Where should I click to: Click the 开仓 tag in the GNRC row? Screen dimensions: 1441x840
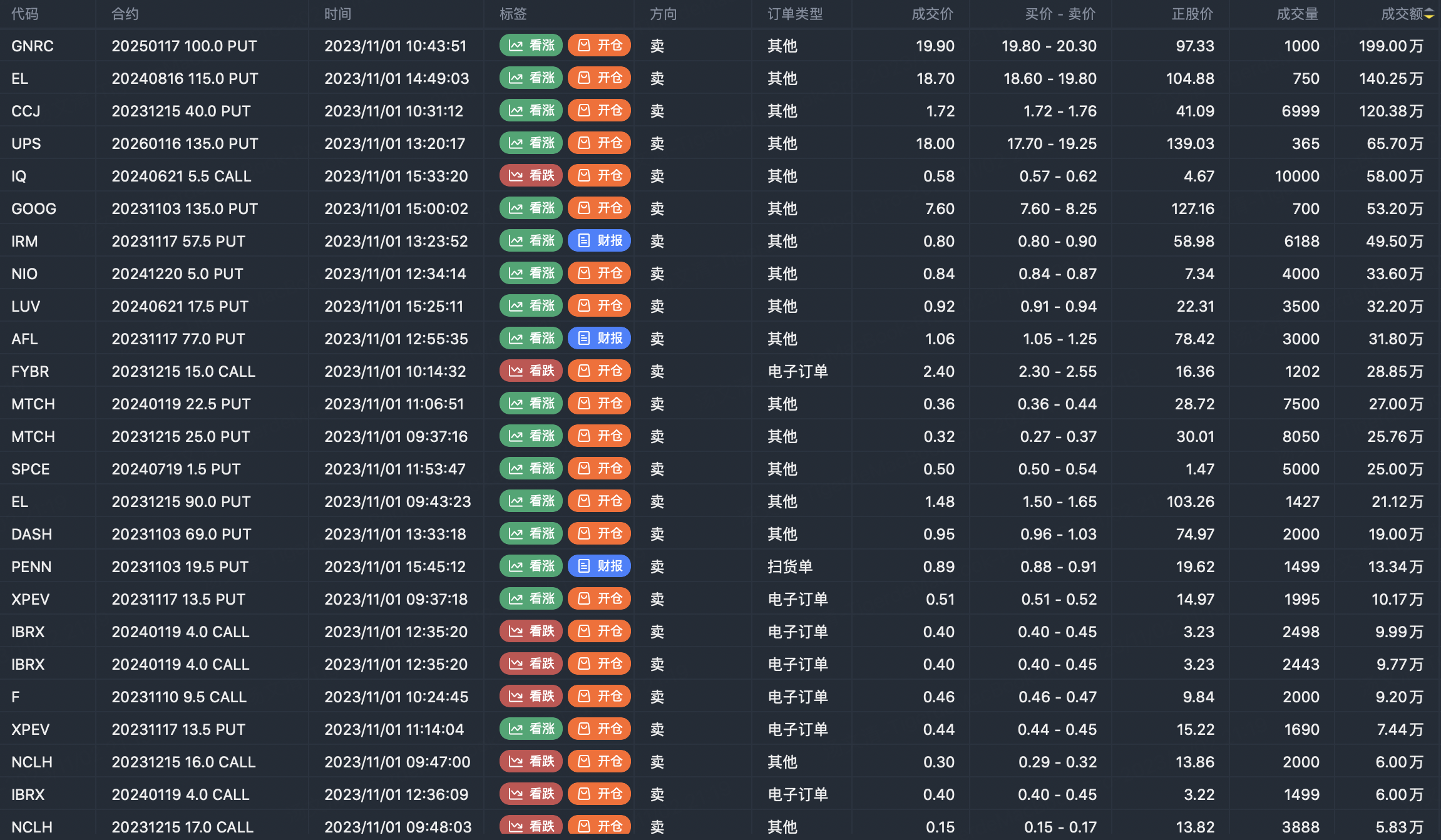click(599, 46)
